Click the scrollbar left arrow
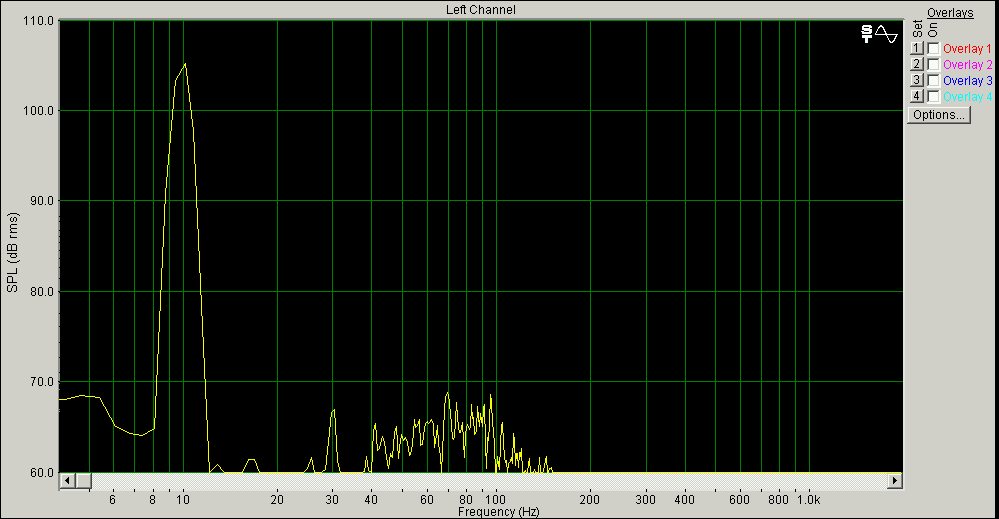 pos(67,480)
